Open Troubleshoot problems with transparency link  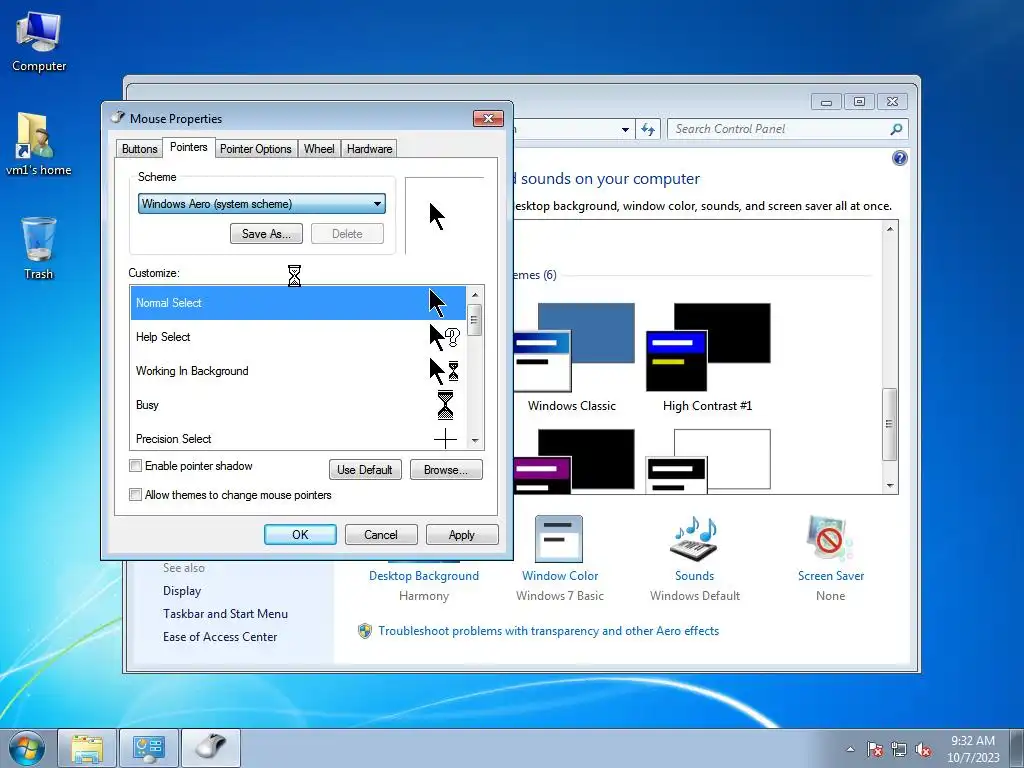(549, 631)
